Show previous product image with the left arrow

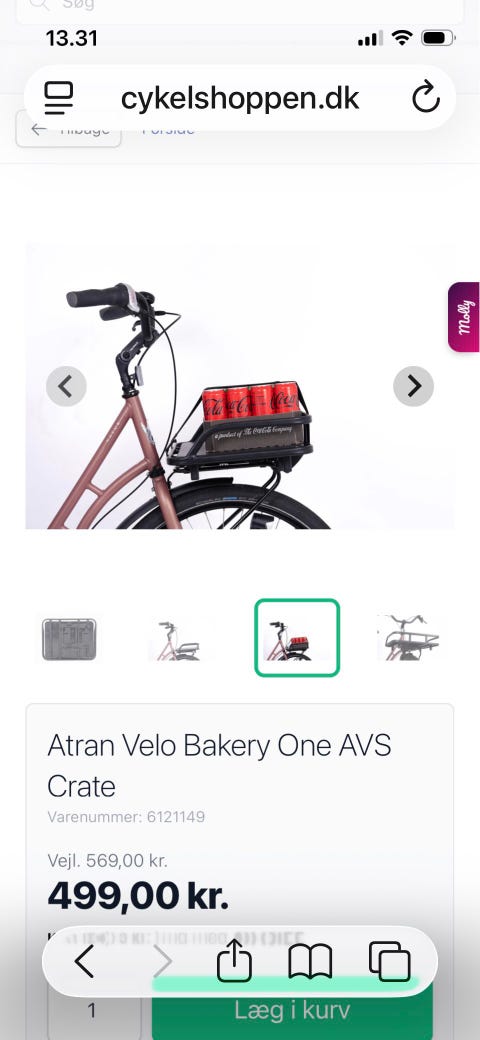click(x=66, y=386)
